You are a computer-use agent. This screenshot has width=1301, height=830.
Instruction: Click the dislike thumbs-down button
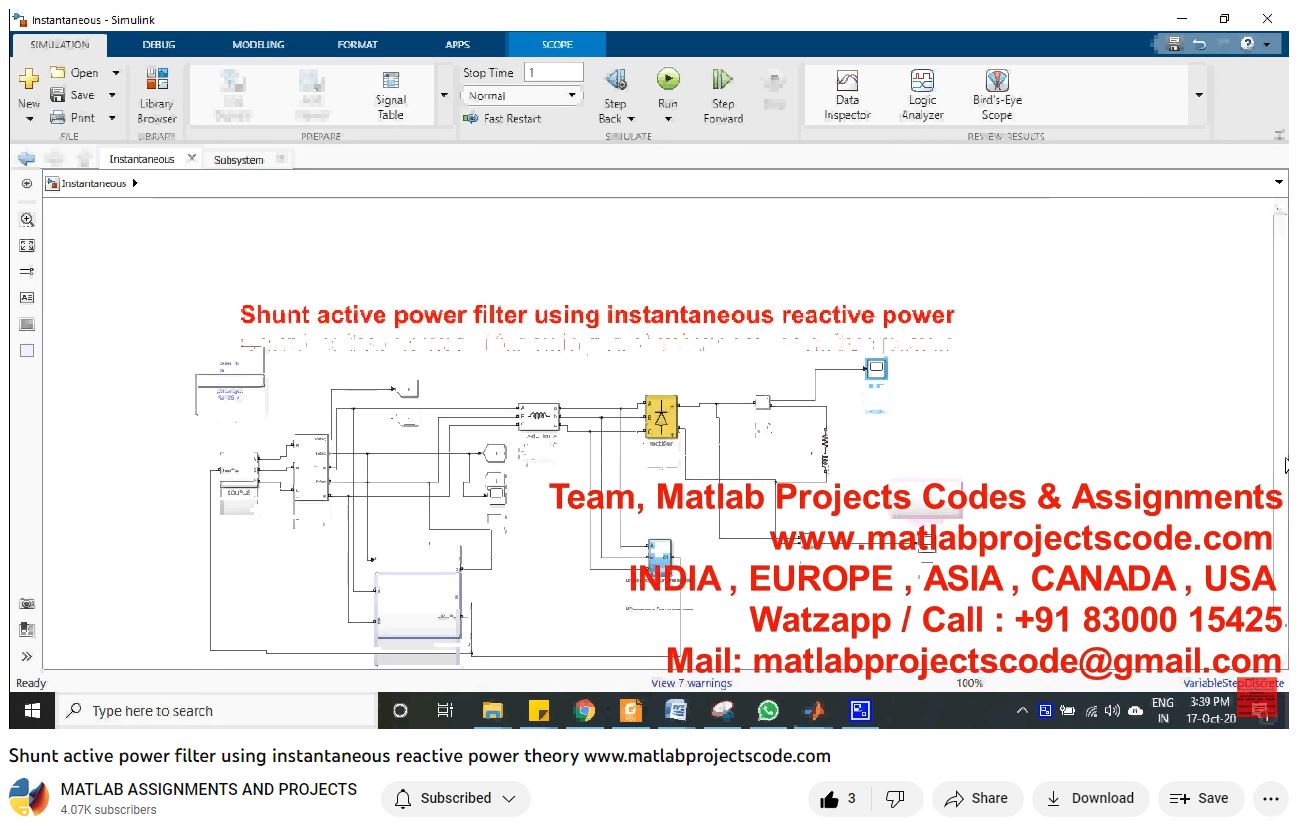coord(896,798)
